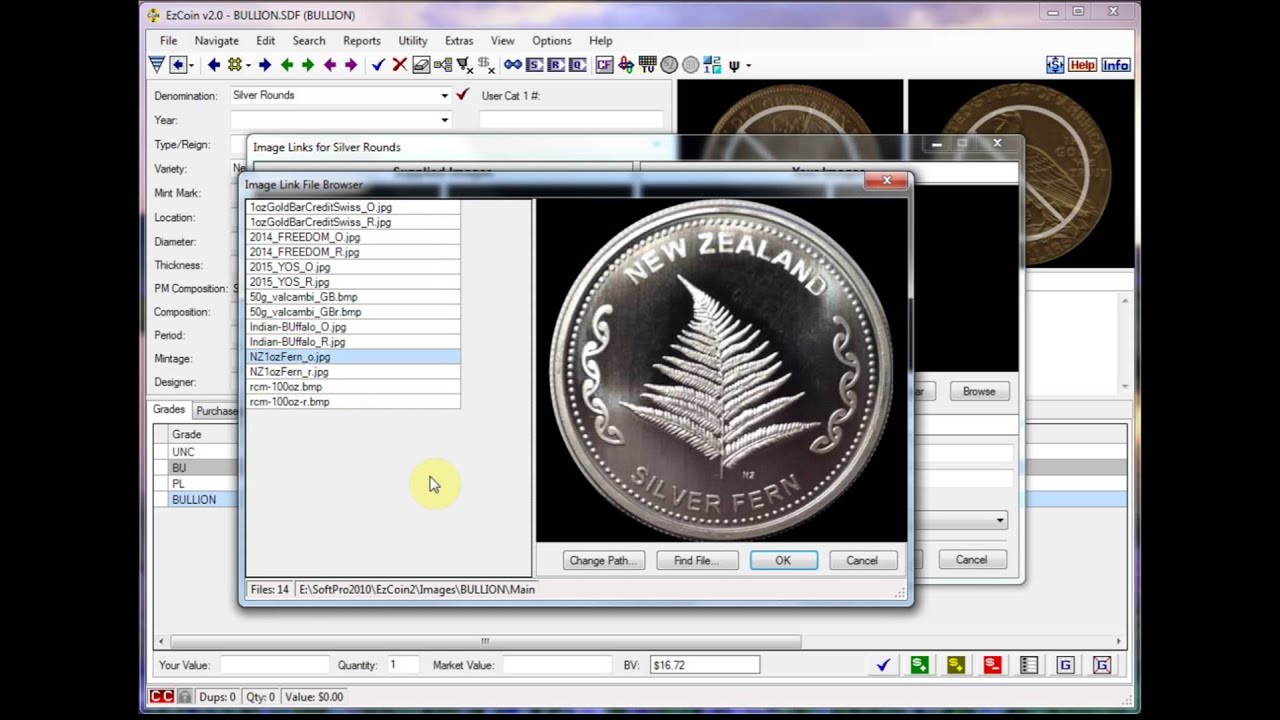Open the Utility menu
The width and height of the screenshot is (1280, 720).
[412, 41]
